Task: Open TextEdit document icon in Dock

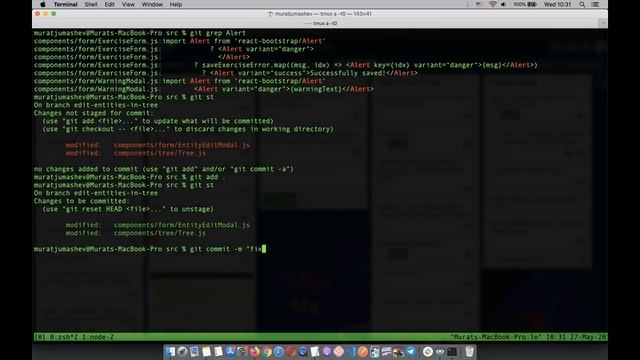Action: [315, 351]
